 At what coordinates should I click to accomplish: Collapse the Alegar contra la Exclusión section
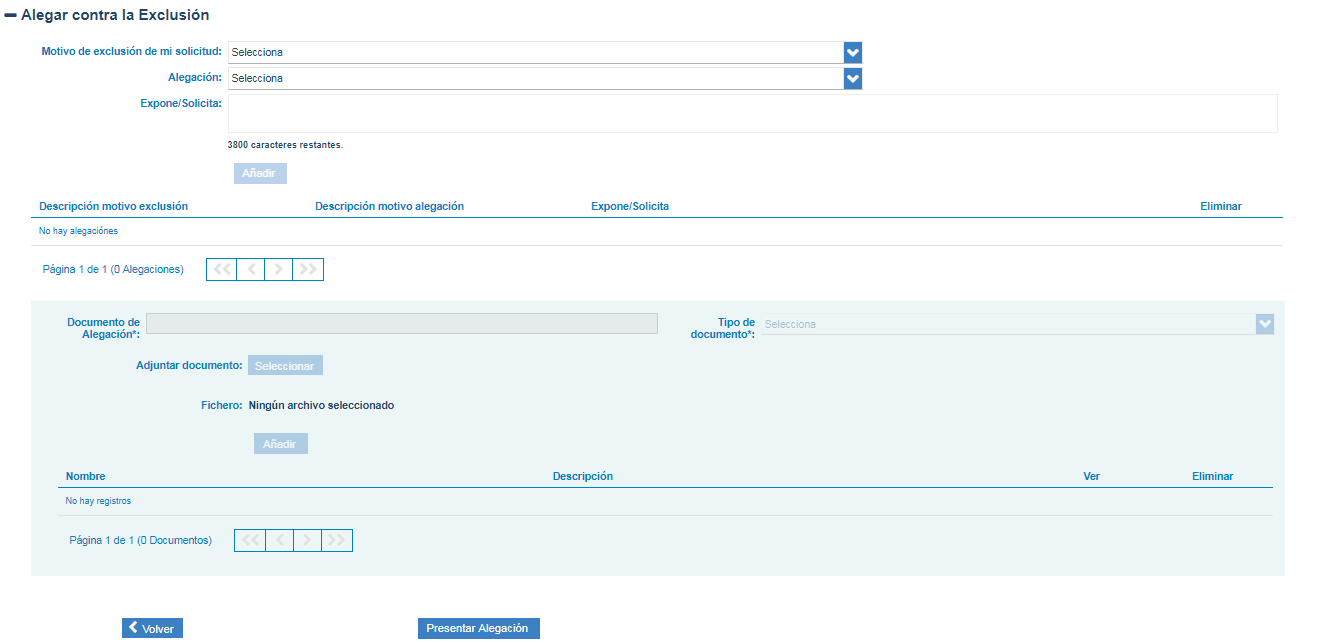point(11,16)
